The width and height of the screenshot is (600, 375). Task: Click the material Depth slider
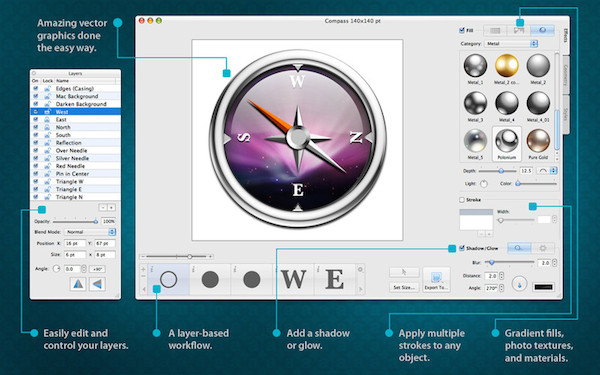tap(497, 171)
